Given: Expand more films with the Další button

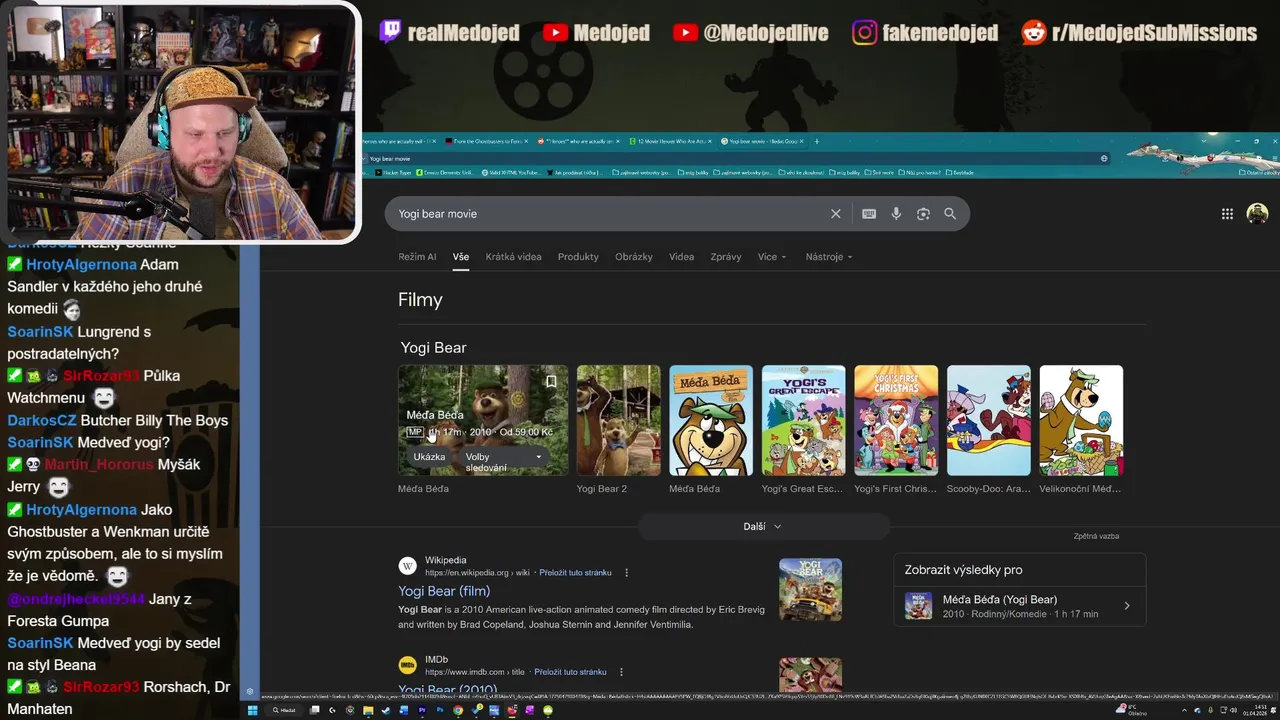Looking at the screenshot, I should click(763, 527).
